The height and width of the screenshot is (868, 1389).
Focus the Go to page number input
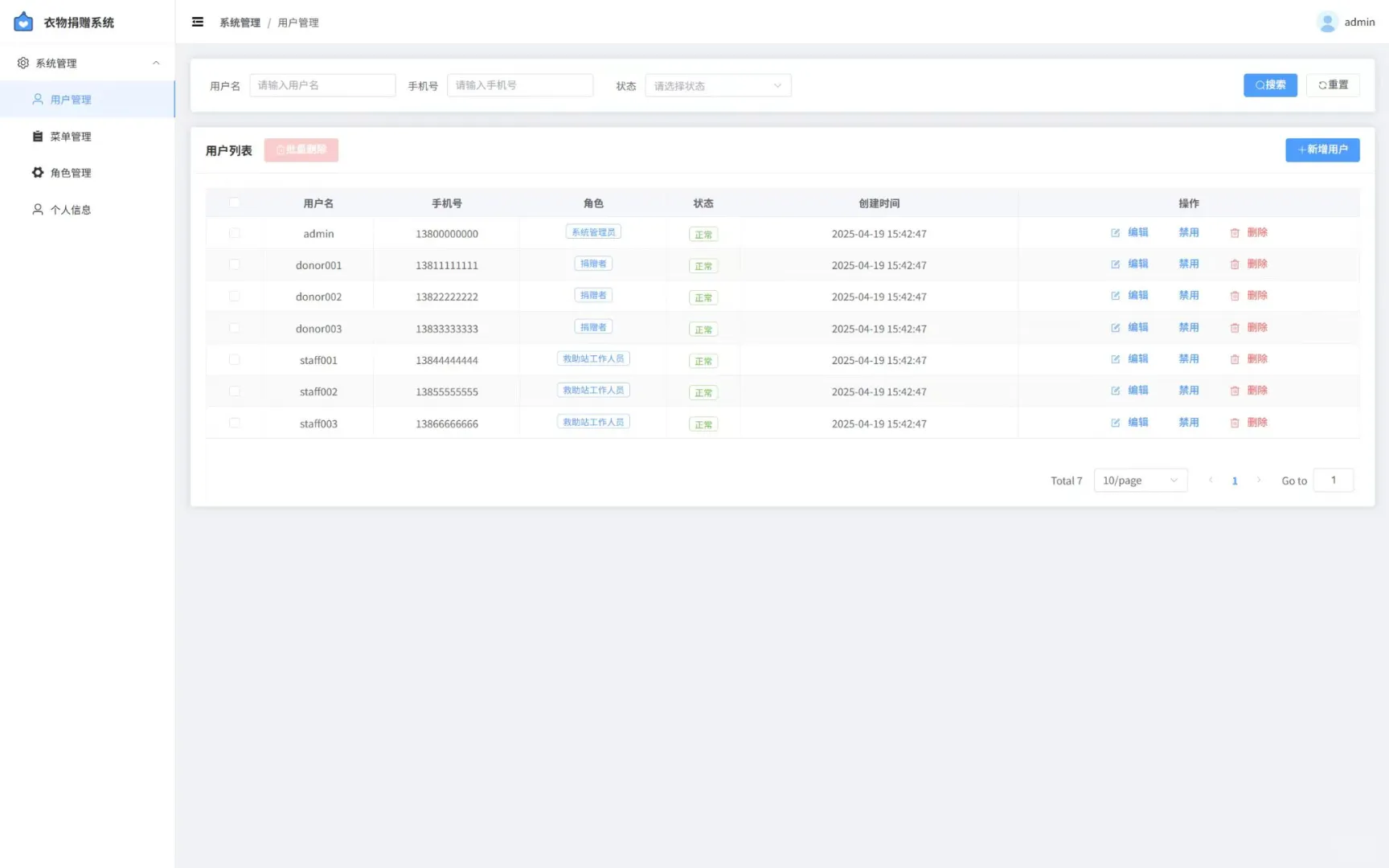point(1334,480)
